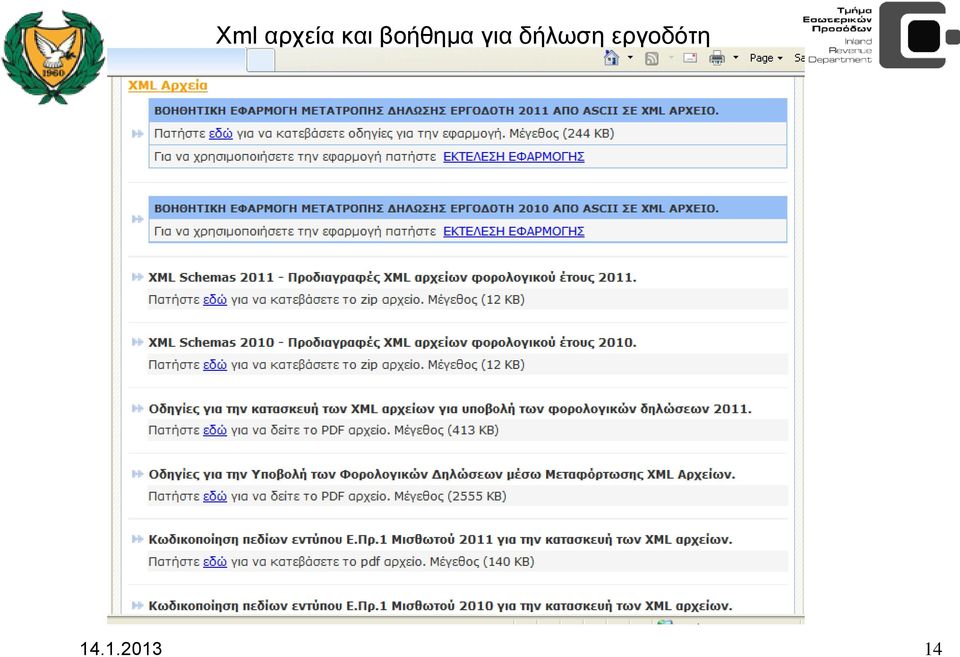Click the slide number 14
Image resolution: width=960 pixels, height=657 pixels.
pyautogui.click(x=932, y=648)
